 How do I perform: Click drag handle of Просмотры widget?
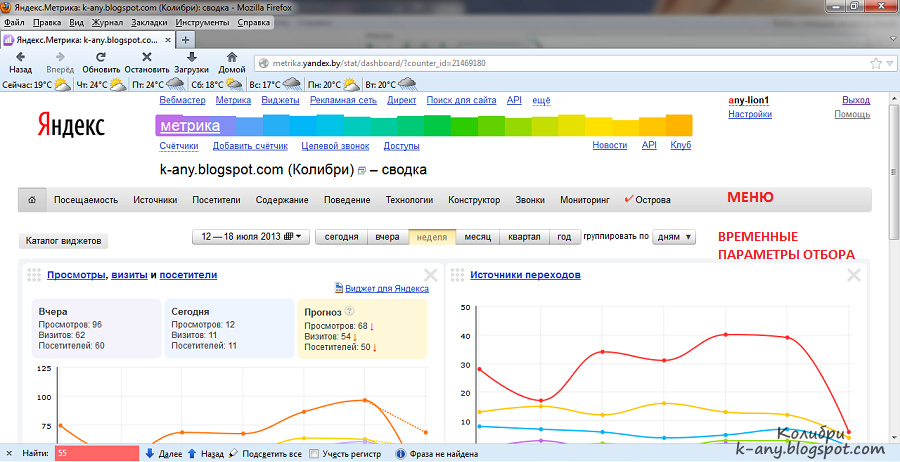(x=34, y=275)
